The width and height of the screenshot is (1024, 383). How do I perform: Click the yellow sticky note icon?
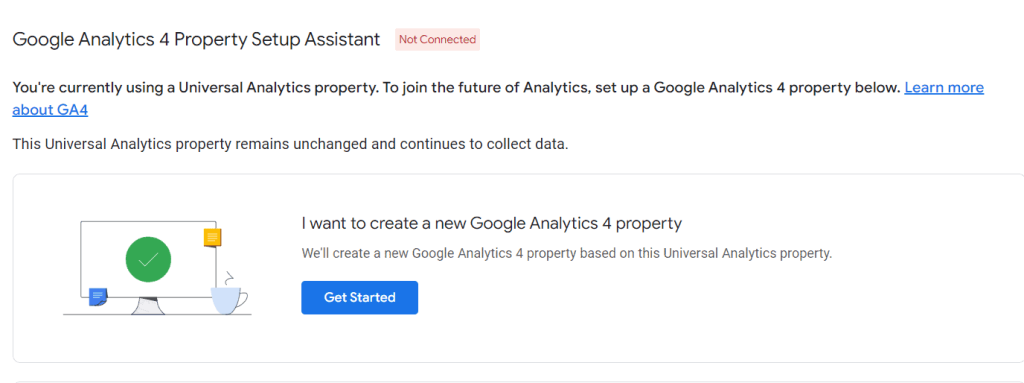[213, 237]
